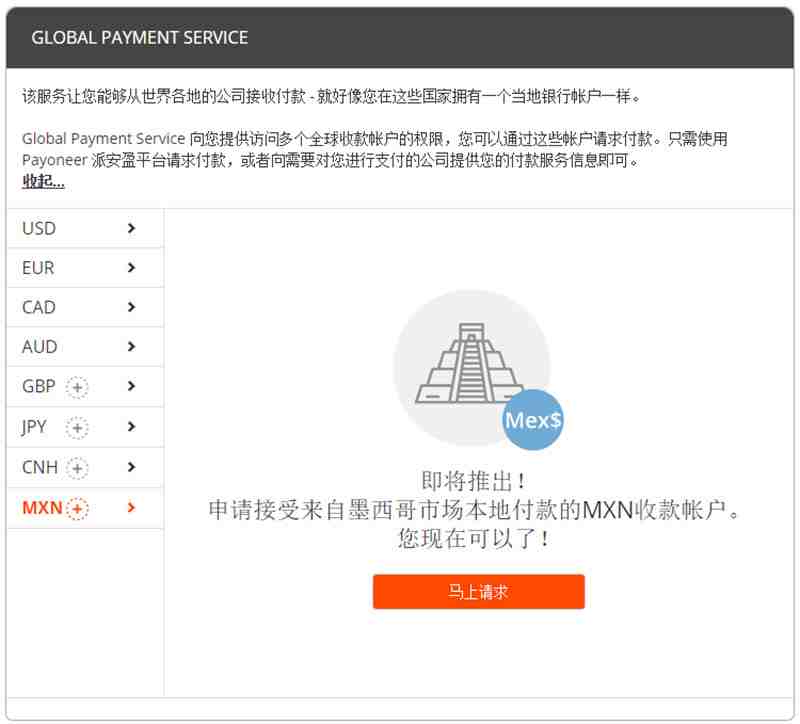
Task: Click the 您现在可以了！ text line
Action: (473, 538)
